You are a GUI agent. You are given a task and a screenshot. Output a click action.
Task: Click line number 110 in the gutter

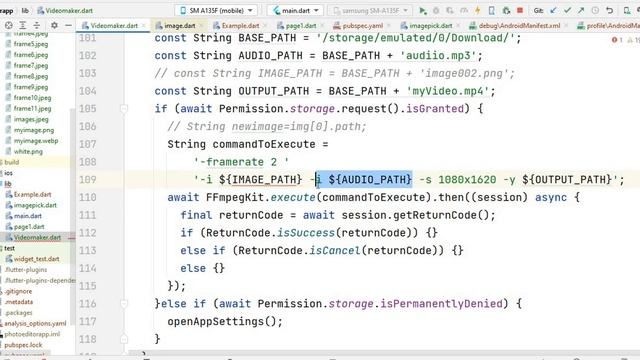(87, 198)
